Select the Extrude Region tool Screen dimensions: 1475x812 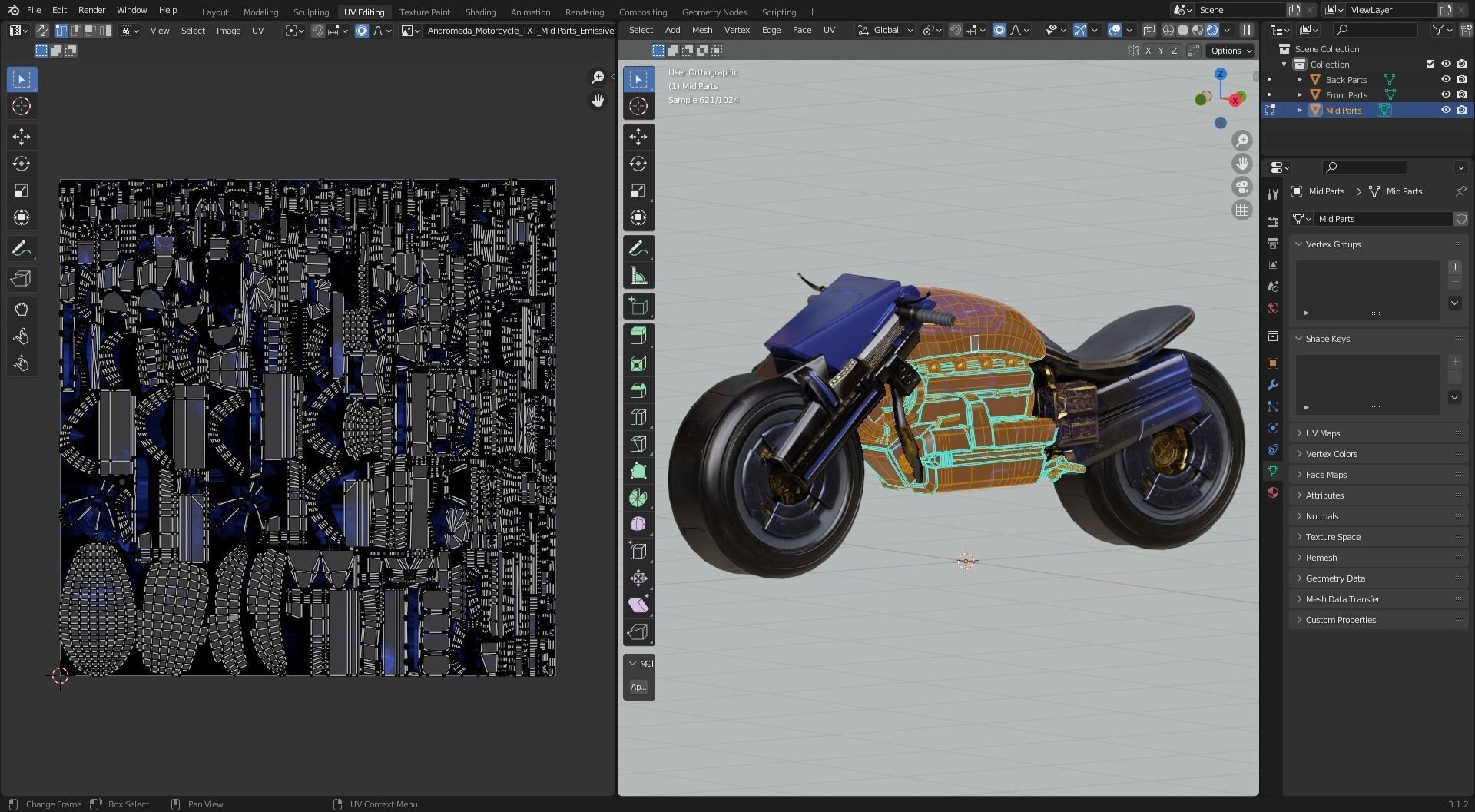pyautogui.click(x=638, y=336)
